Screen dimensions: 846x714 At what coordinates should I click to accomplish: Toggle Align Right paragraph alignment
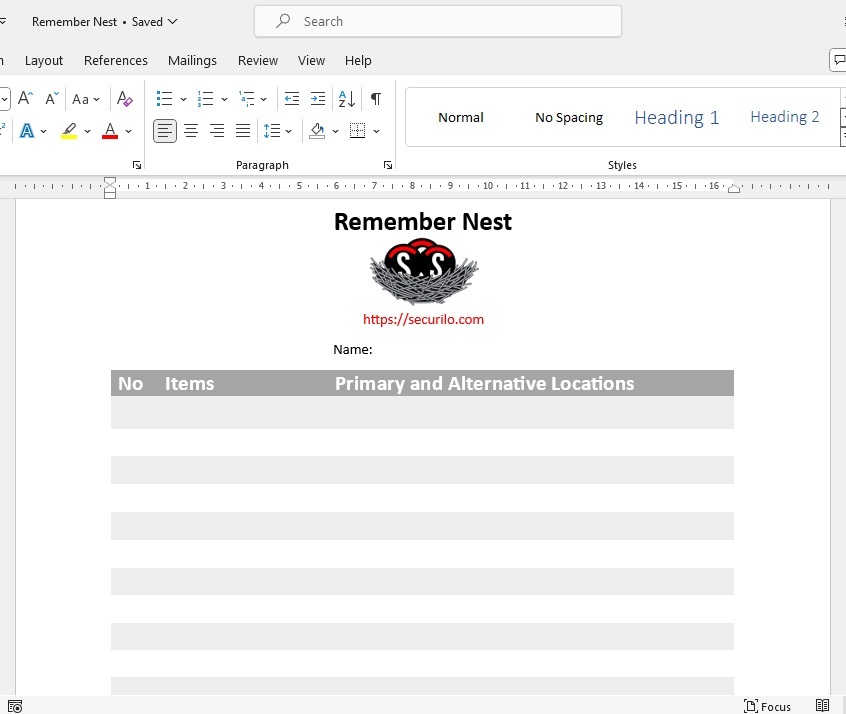point(217,131)
